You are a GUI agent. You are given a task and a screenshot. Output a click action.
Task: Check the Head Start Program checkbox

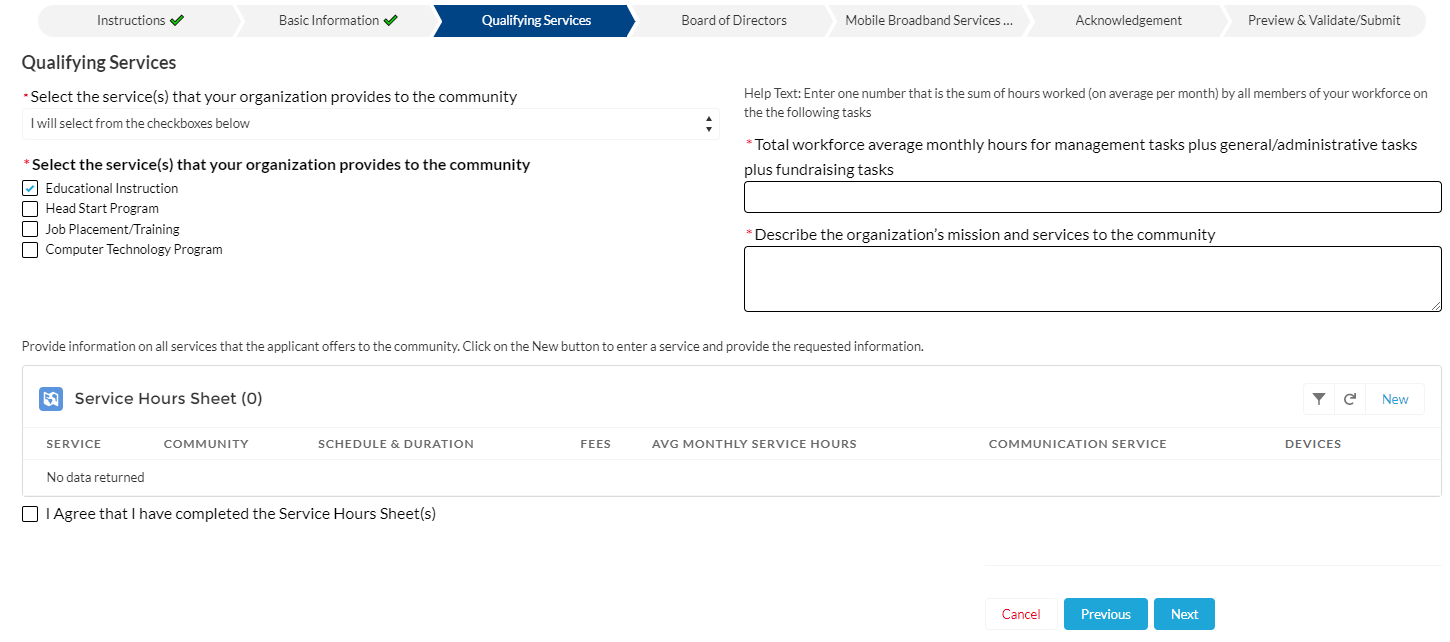click(x=29, y=208)
